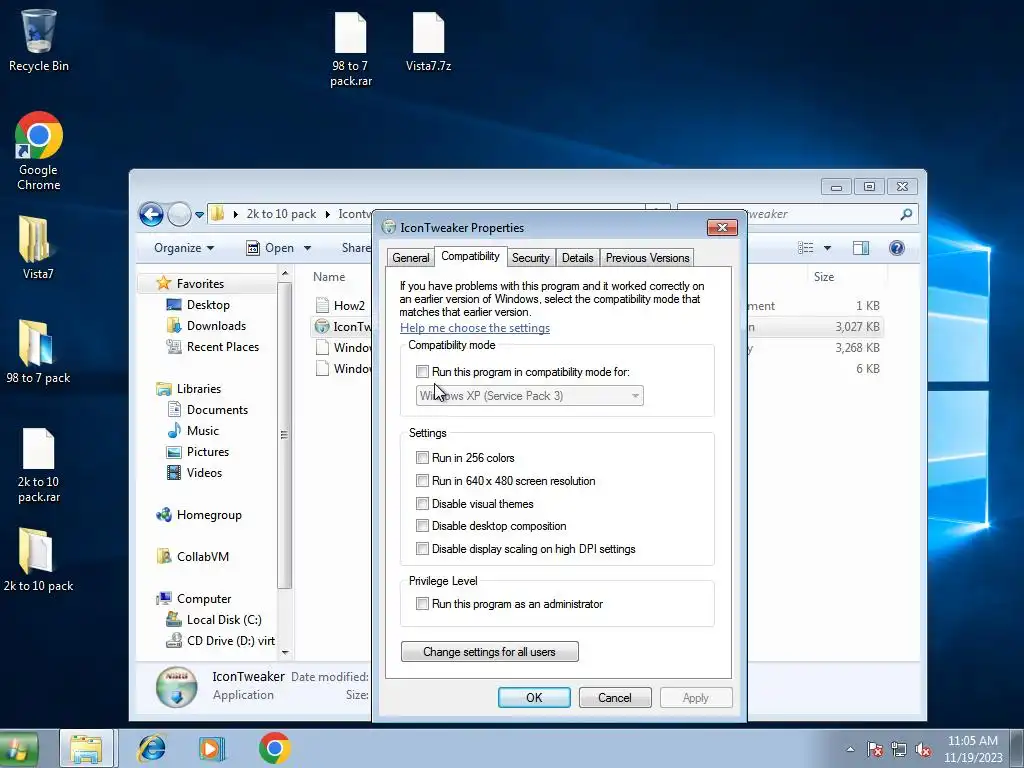Open the Organize dropdown menu
The height and width of the screenshot is (768, 1024).
tap(184, 248)
